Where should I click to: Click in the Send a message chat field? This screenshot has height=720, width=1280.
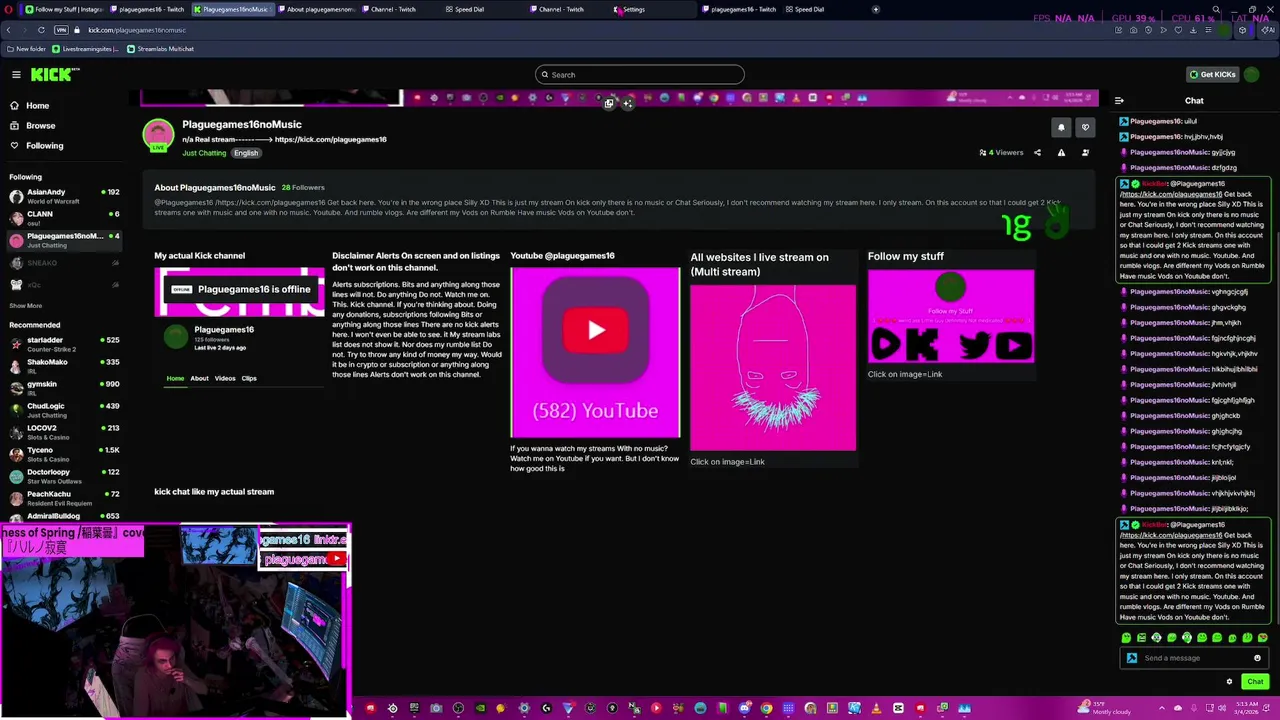pos(1193,658)
